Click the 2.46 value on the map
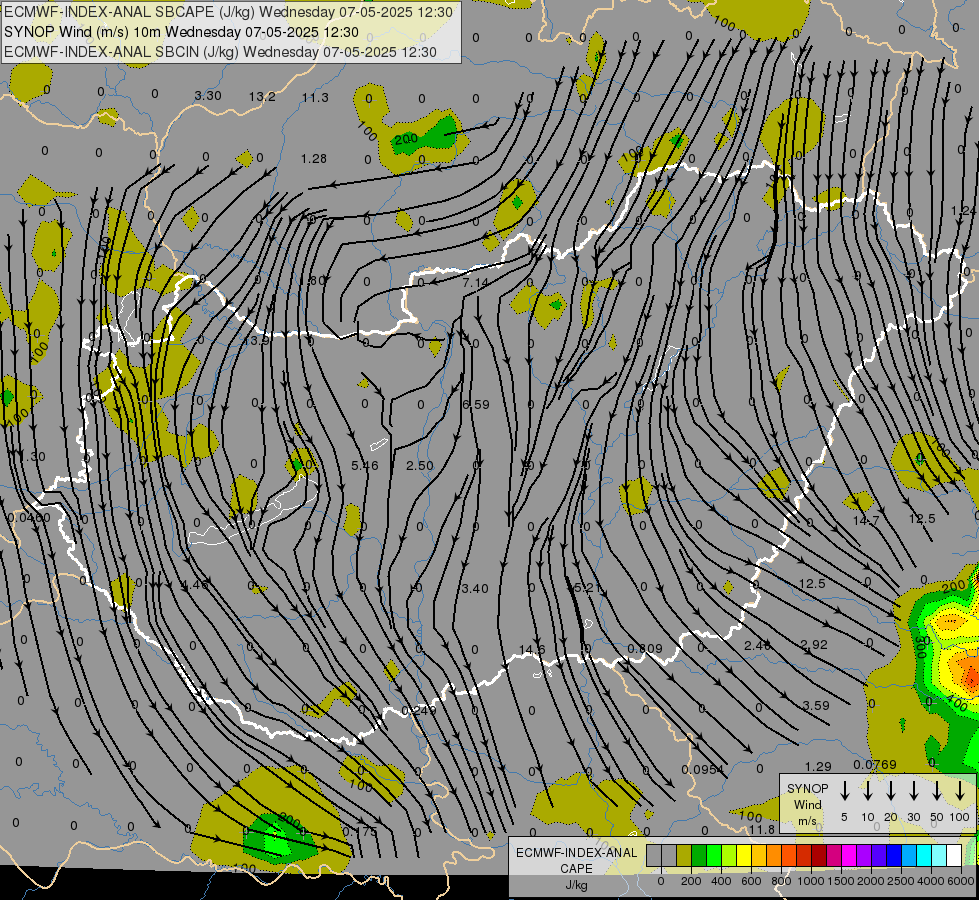979x900 pixels. click(x=757, y=645)
